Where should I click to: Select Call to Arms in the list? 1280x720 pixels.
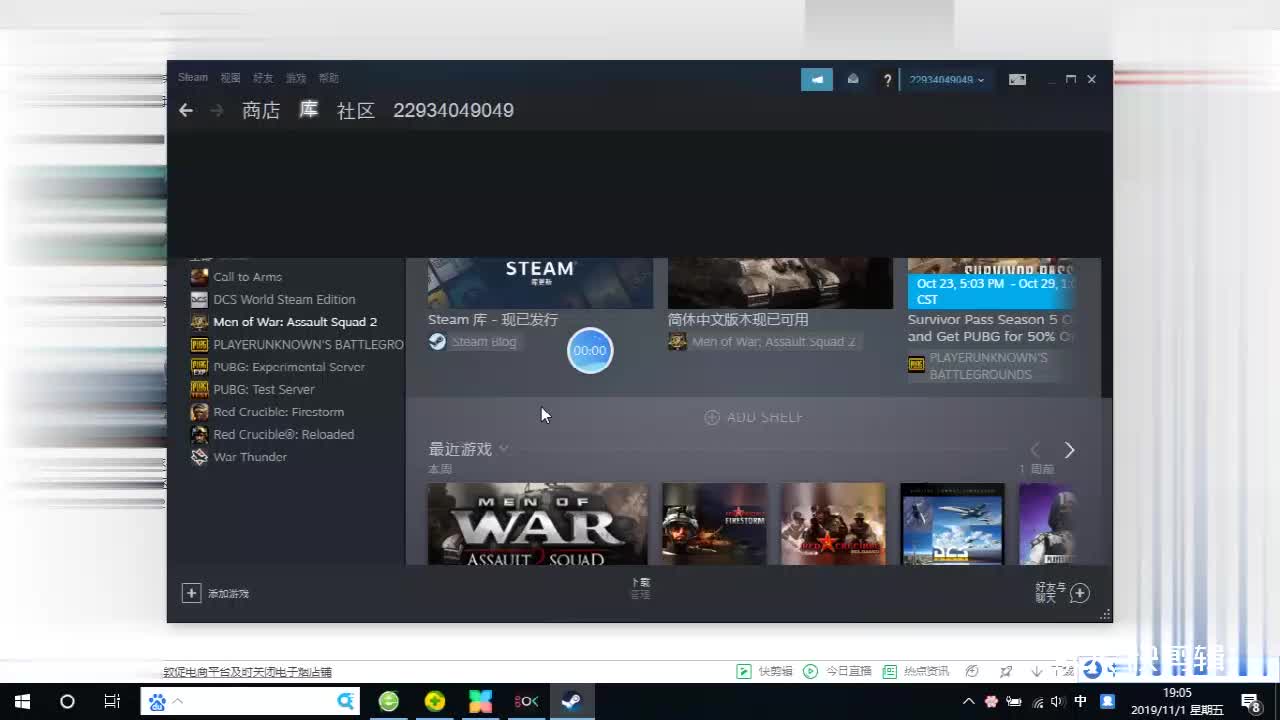(x=247, y=277)
